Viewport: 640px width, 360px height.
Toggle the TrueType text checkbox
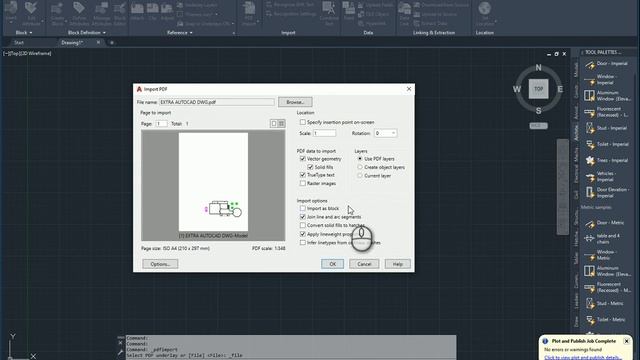click(302, 175)
